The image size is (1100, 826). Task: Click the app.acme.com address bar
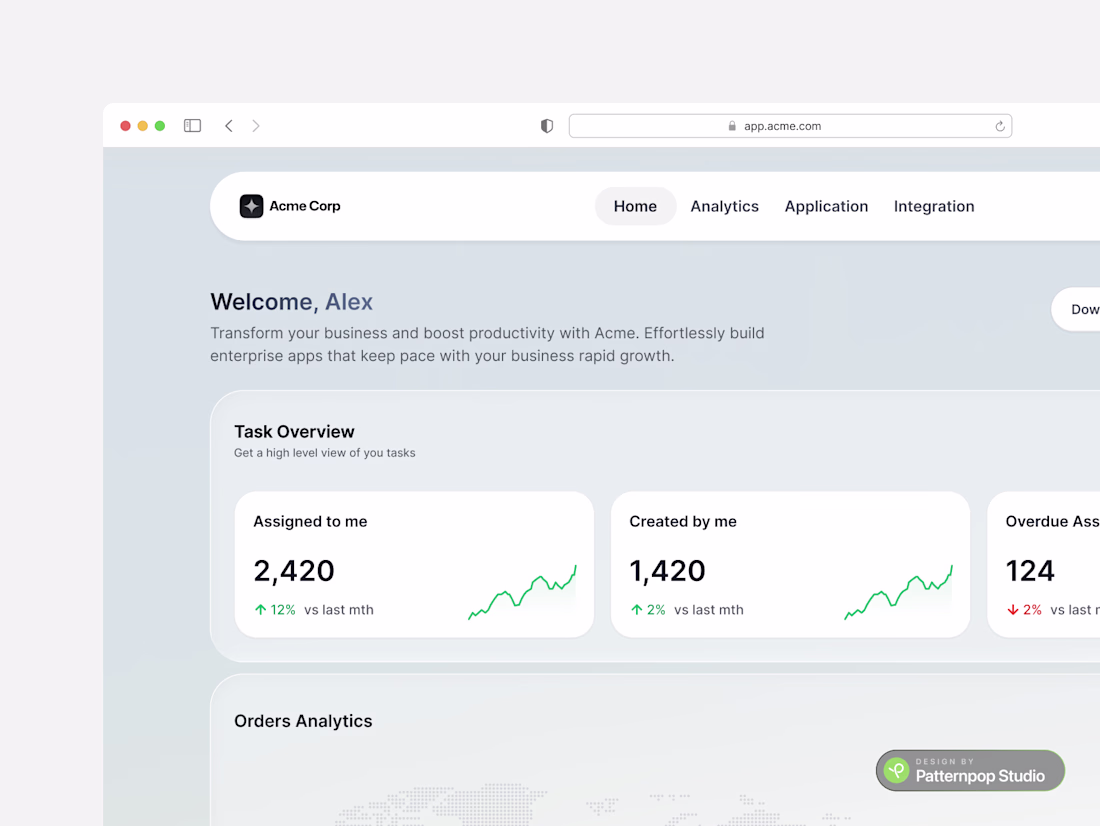791,126
